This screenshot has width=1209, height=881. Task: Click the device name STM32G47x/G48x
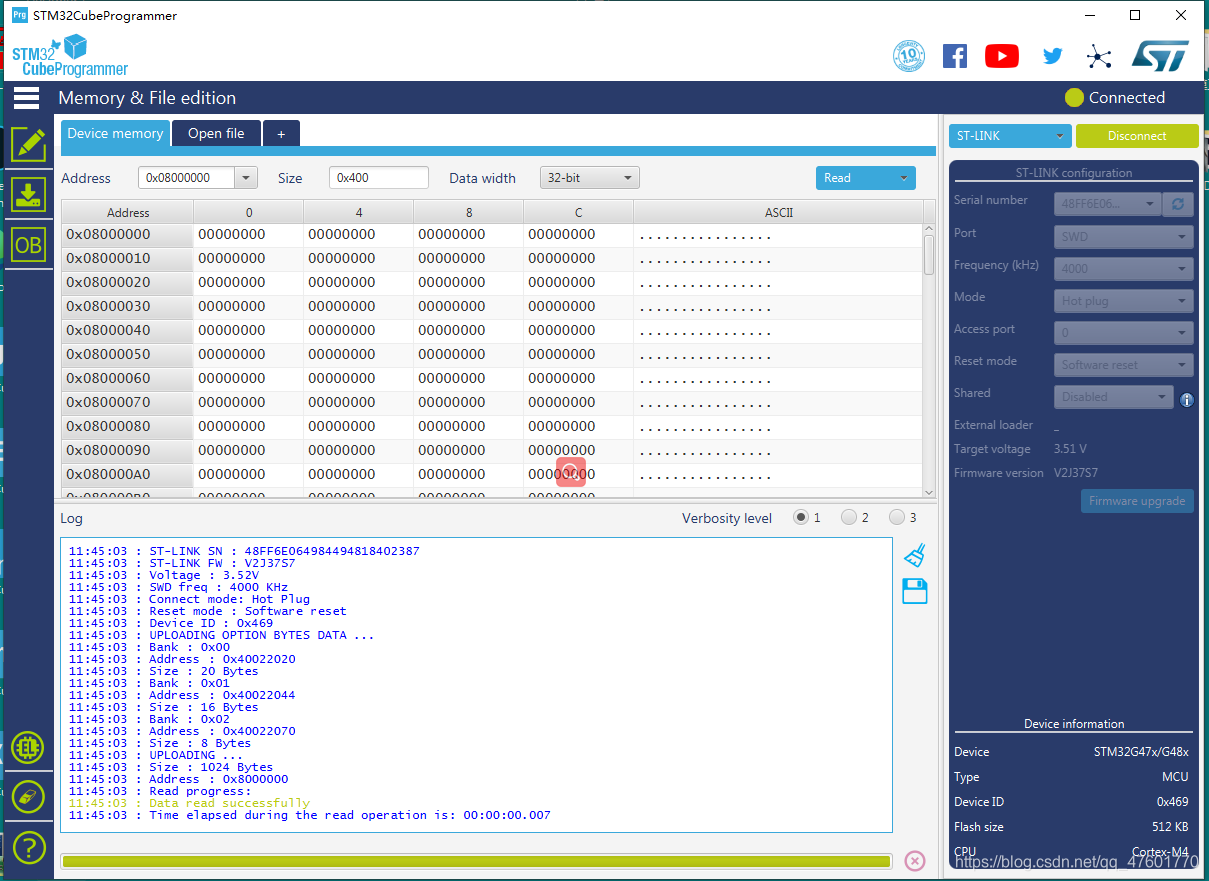[x=1141, y=752]
